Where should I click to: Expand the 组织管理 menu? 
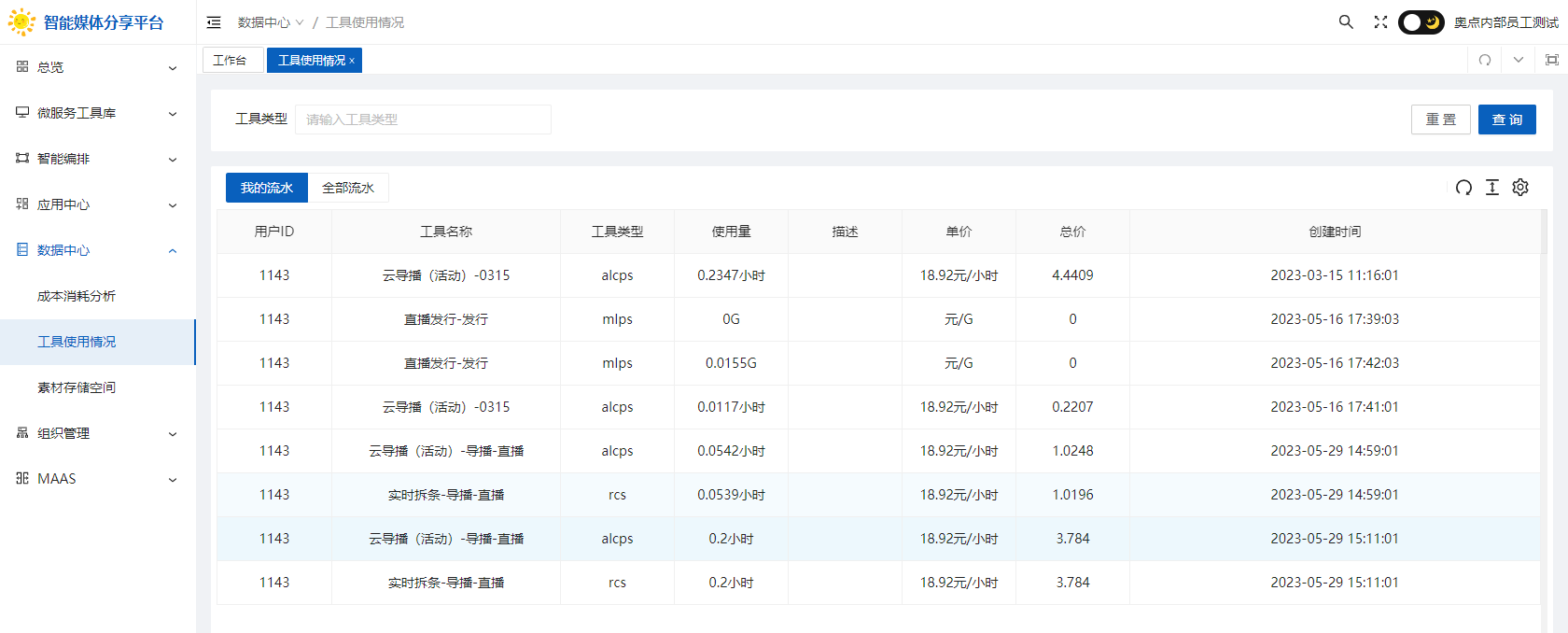coord(97,433)
